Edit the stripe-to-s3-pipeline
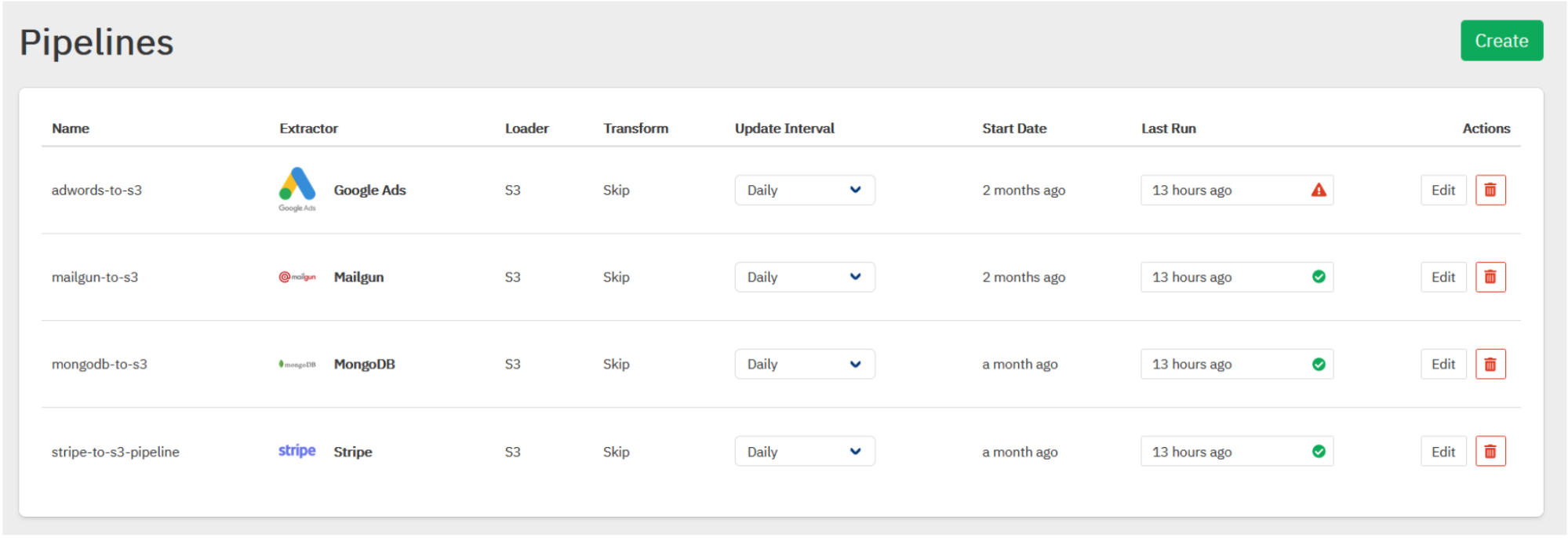The height and width of the screenshot is (538, 1568). (1443, 451)
